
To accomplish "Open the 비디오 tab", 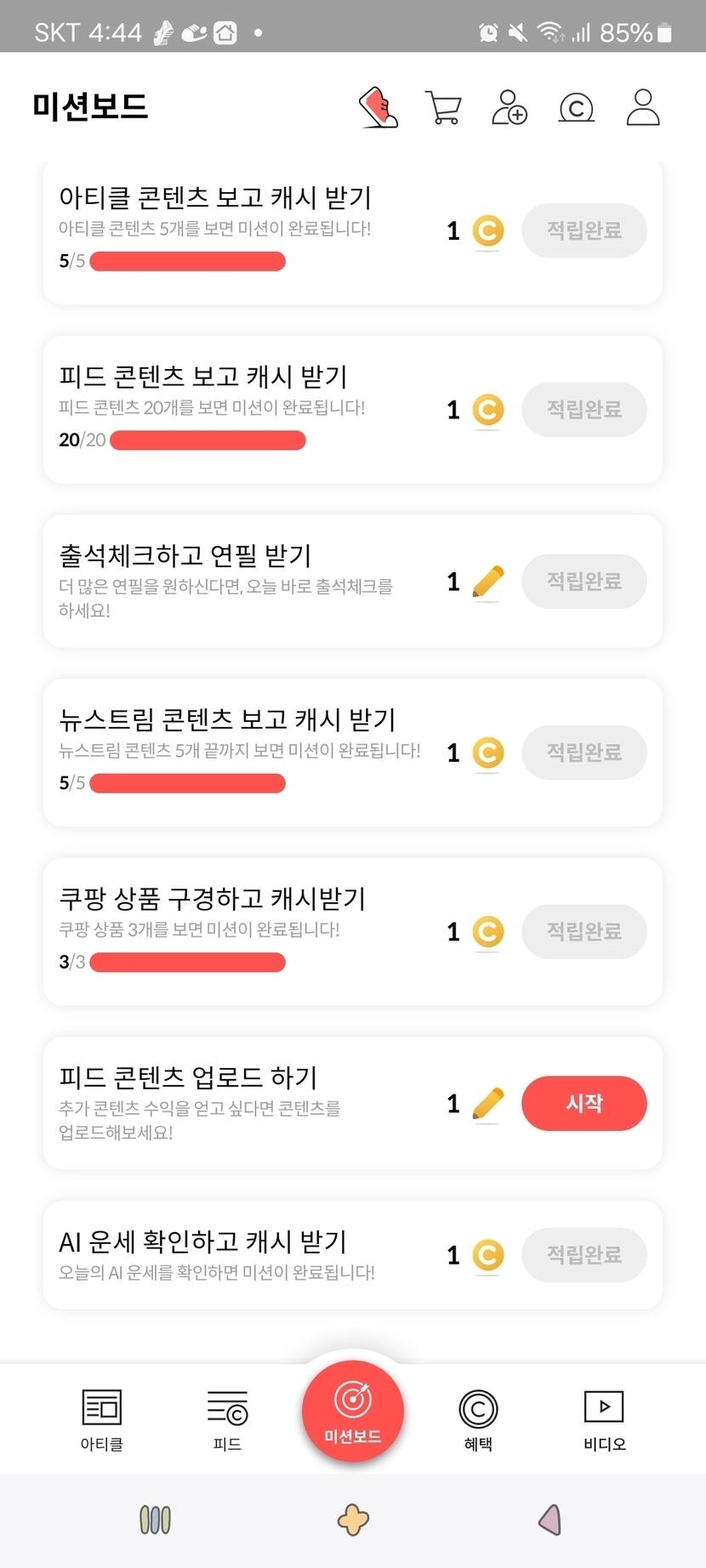I will click(x=604, y=1419).
